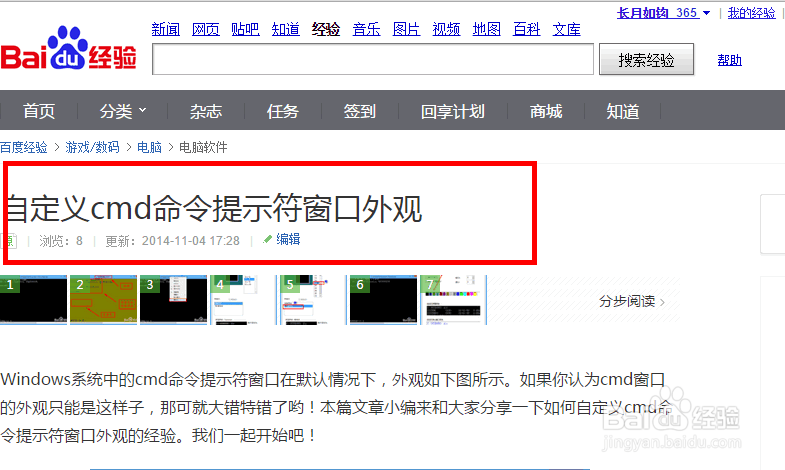Select the 经验 top tab
This screenshot has width=785, height=470.
coord(326,29)
